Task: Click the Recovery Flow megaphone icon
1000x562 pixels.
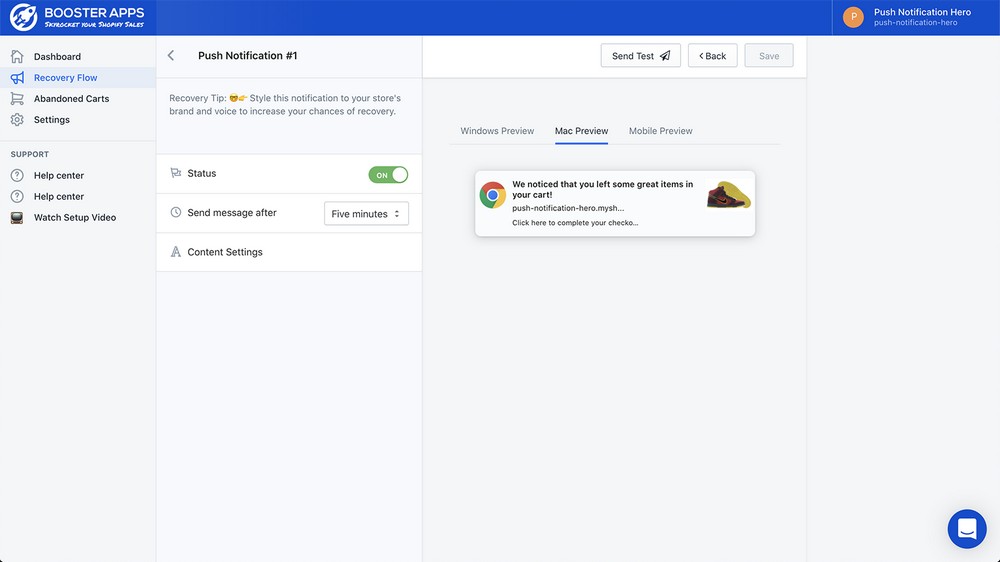Action: click(17, 78)
